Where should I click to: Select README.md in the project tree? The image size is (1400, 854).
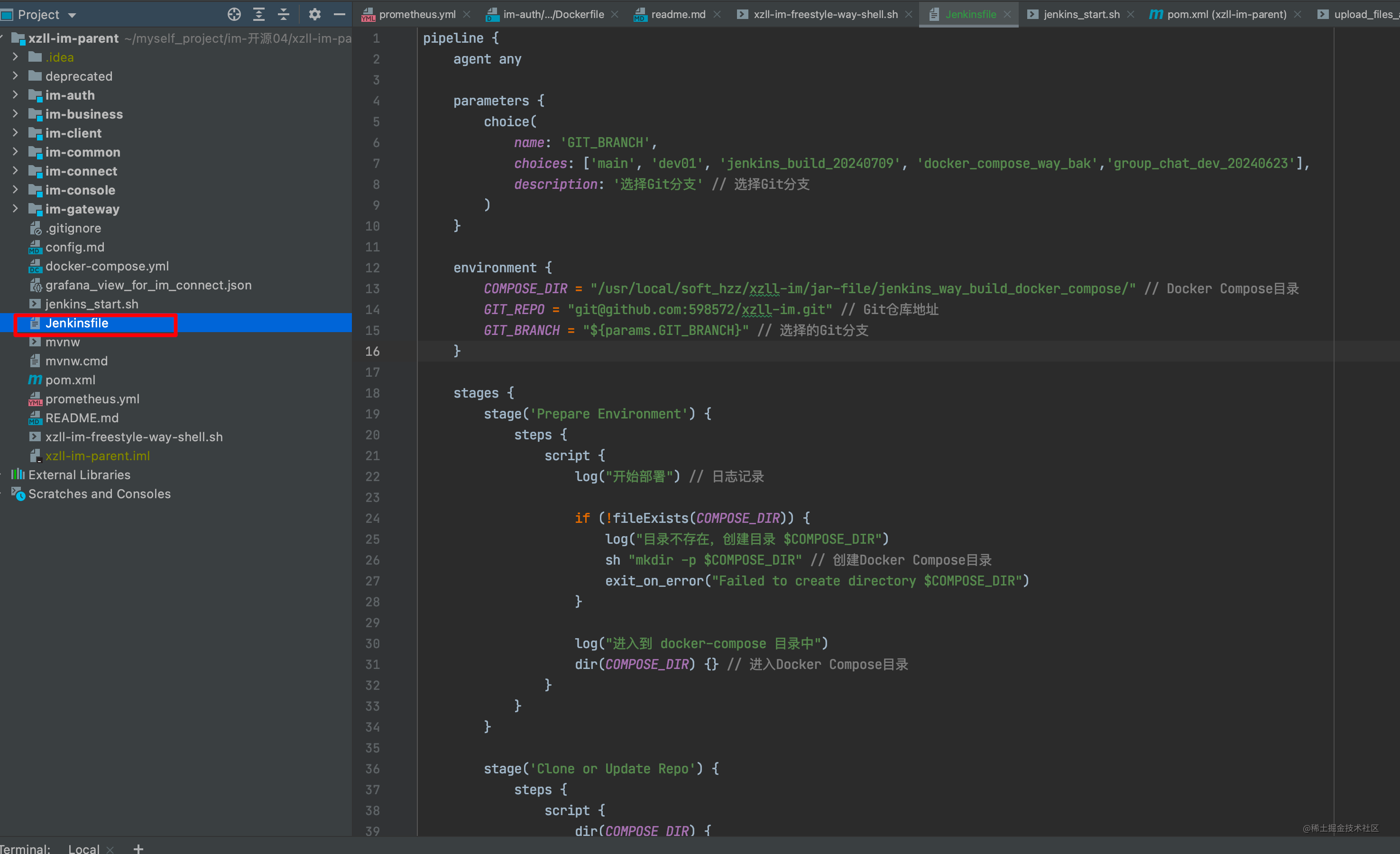pos(82,418)
